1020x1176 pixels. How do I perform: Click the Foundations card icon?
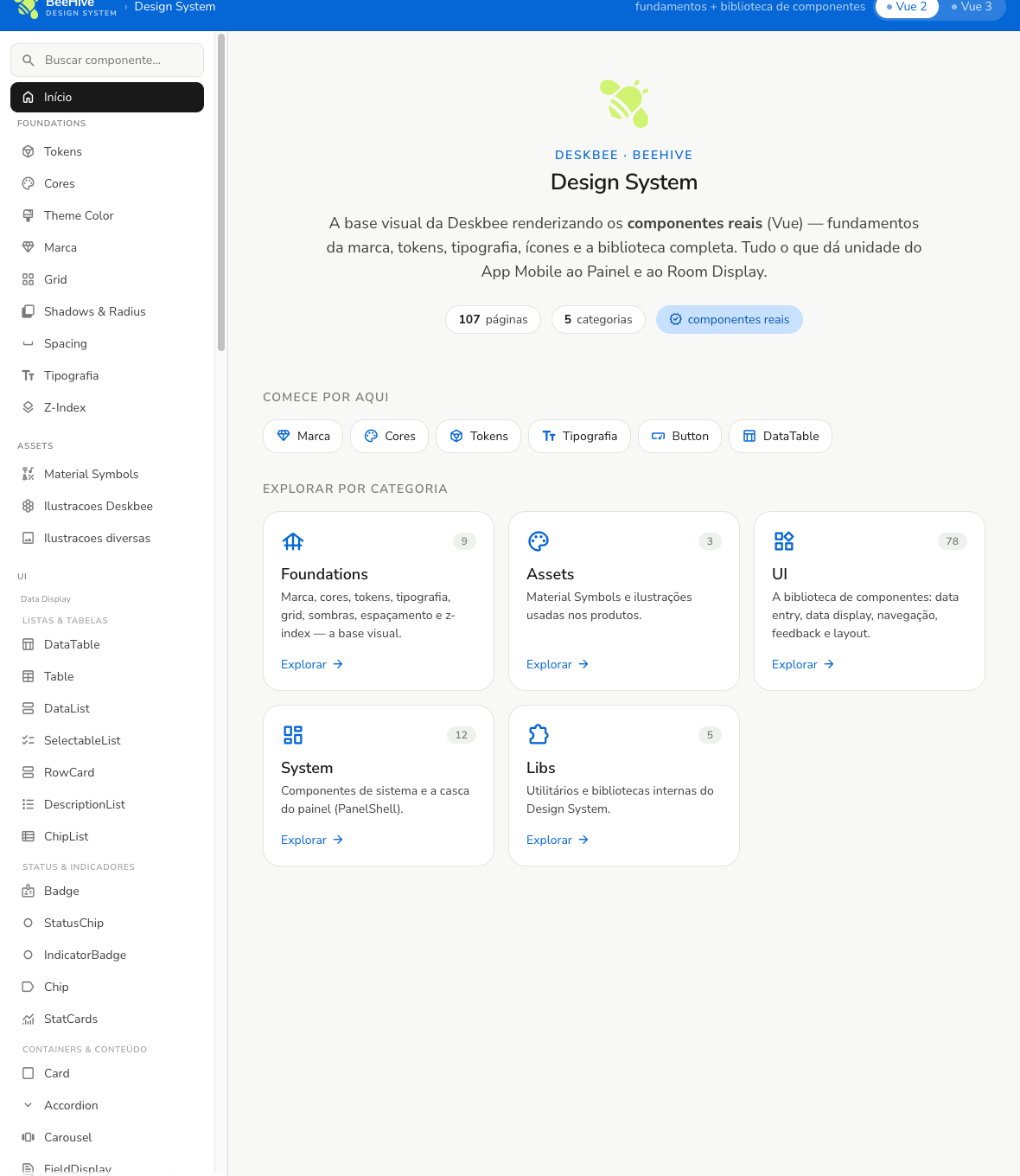[x=293, y=541]
